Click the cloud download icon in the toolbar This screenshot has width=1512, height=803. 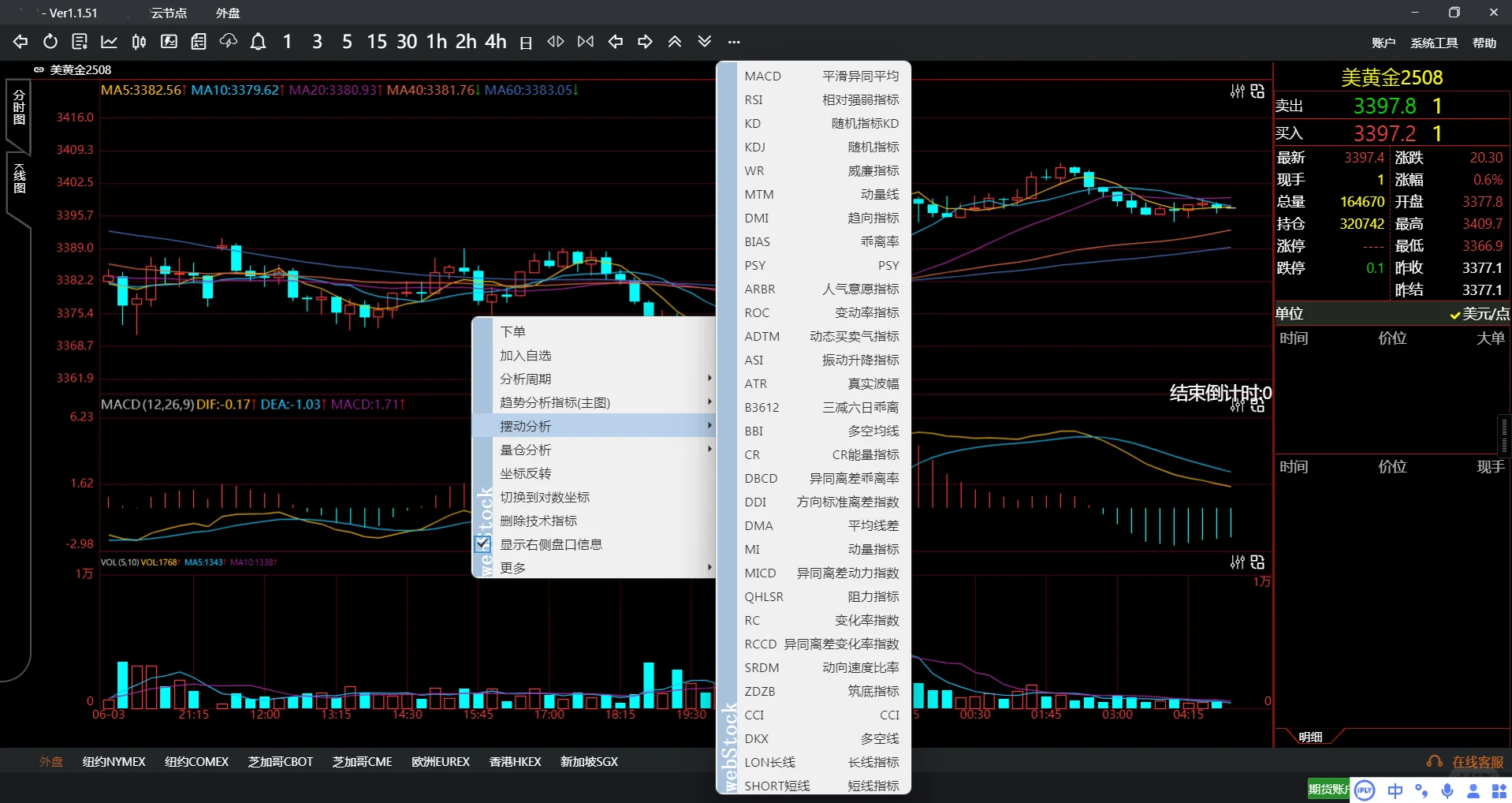(229, 42)
